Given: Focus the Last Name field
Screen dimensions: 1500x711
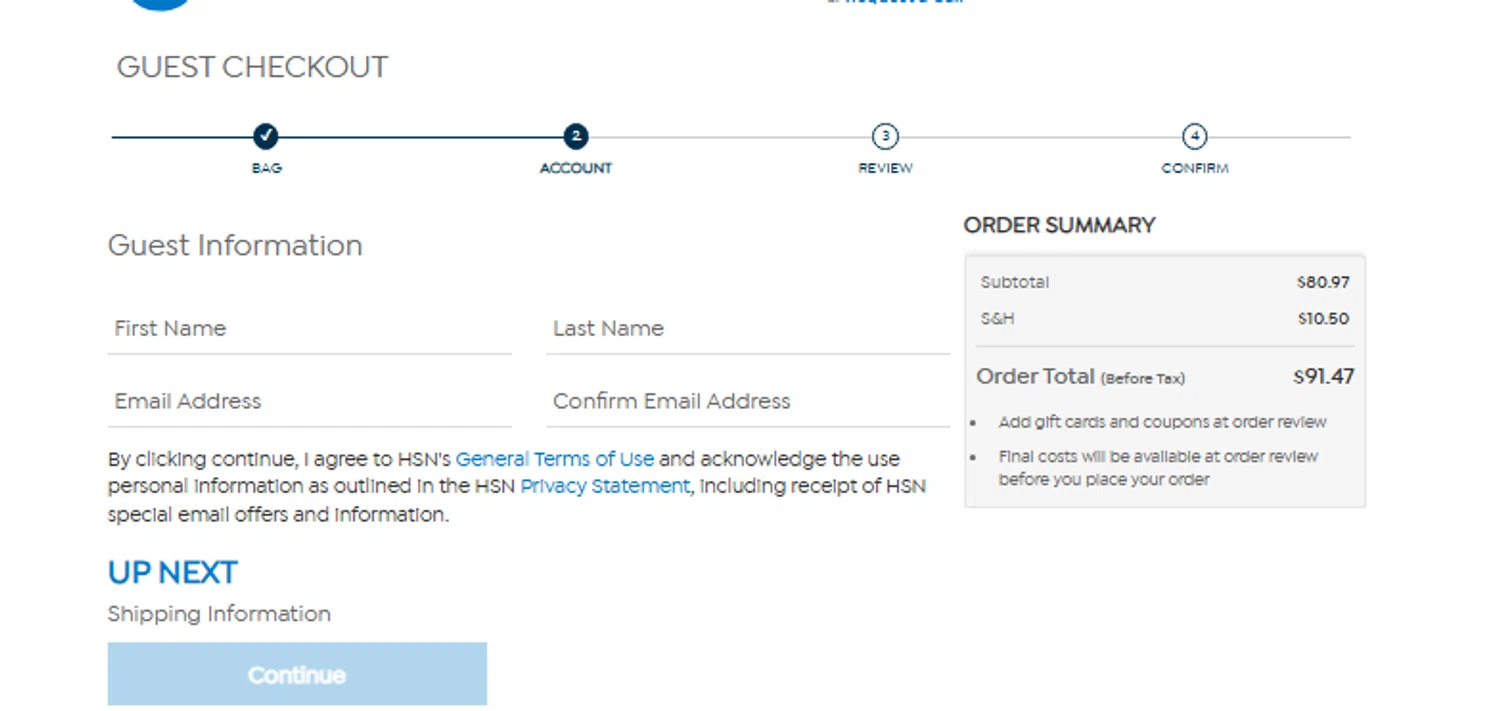Looking at the screenshot, I should (x=748, y=329).
